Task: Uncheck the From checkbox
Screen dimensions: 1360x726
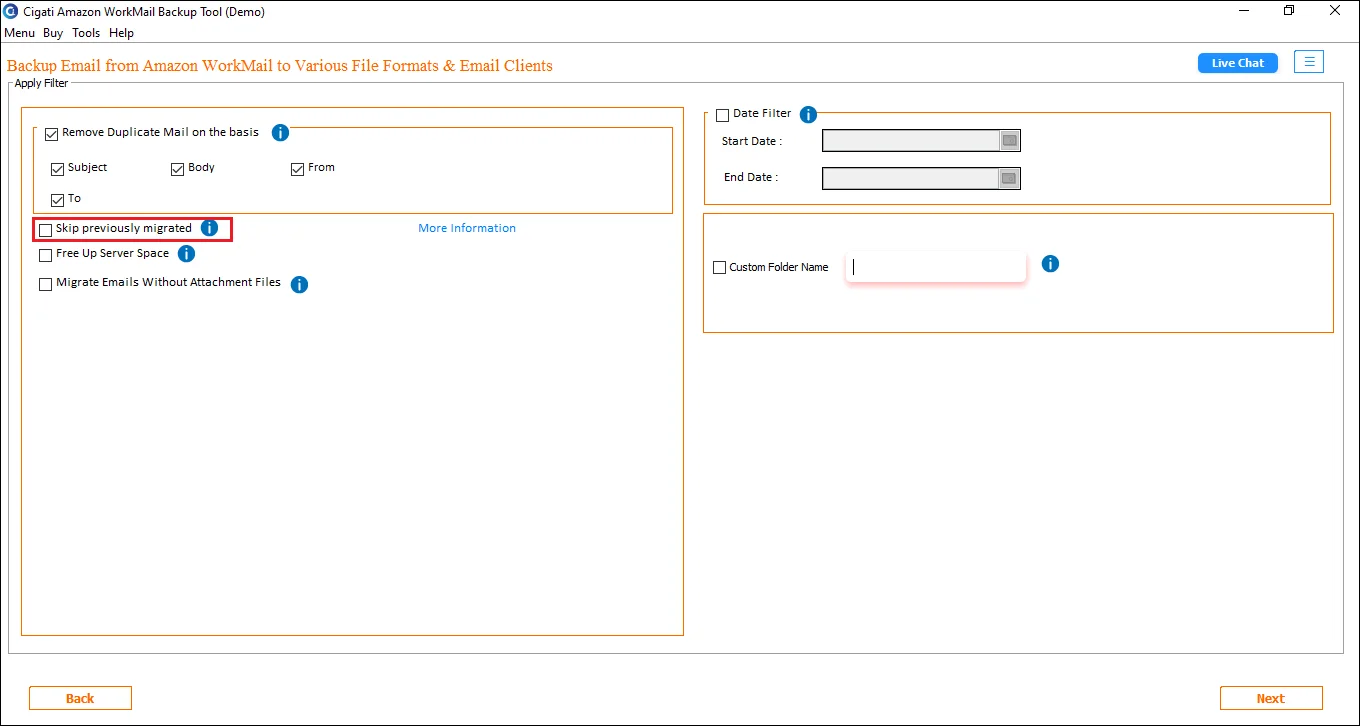Action: point(297,169)
